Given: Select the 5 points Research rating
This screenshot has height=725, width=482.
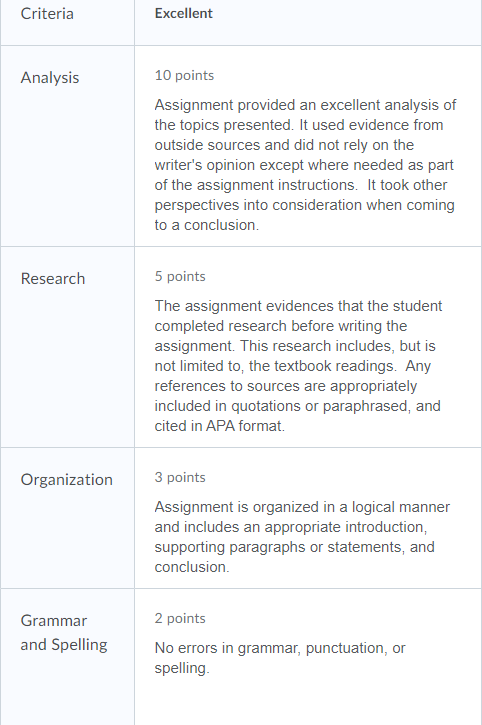Looking at the screenshot, I should point(180,276).
